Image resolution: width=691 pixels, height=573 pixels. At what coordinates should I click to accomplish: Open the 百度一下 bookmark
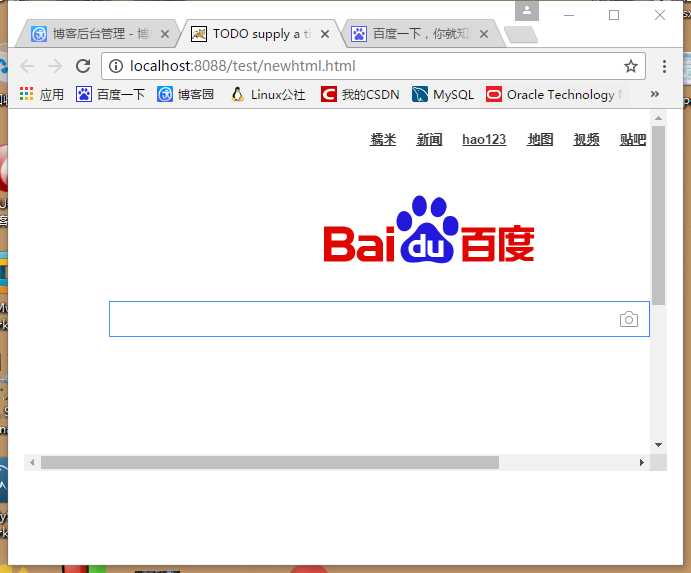[110, 94]
